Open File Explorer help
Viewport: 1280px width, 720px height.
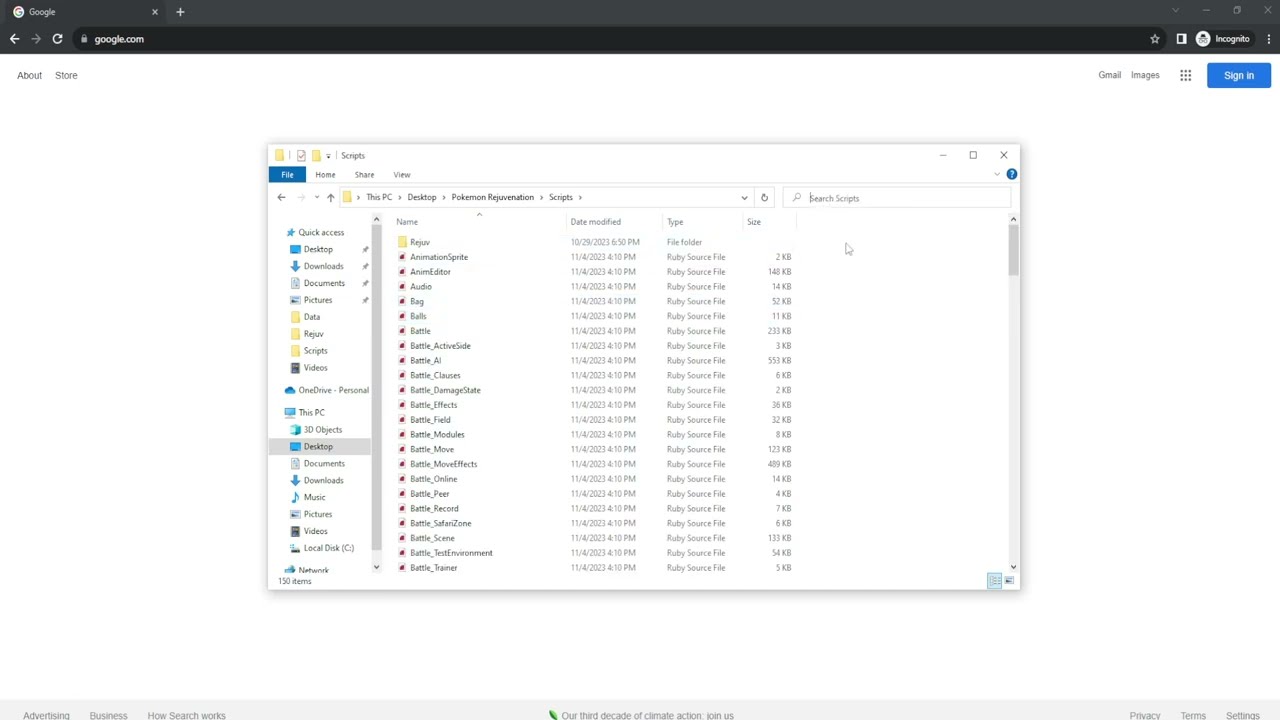click(x=1011, y=174)
